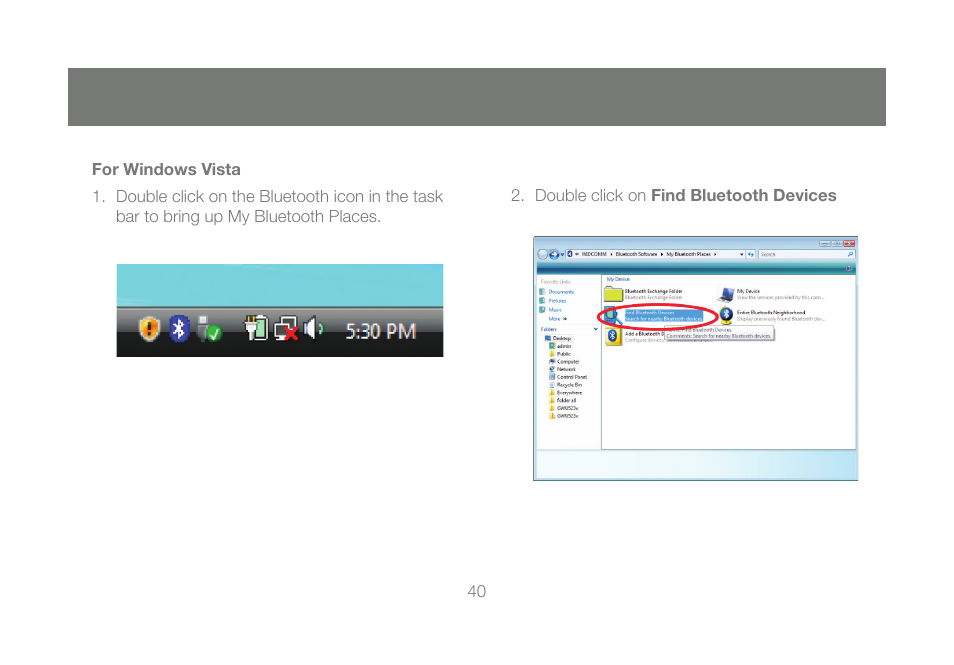Open the address bar history dropdown
954x665 pixels.
[x=742, y=254]
